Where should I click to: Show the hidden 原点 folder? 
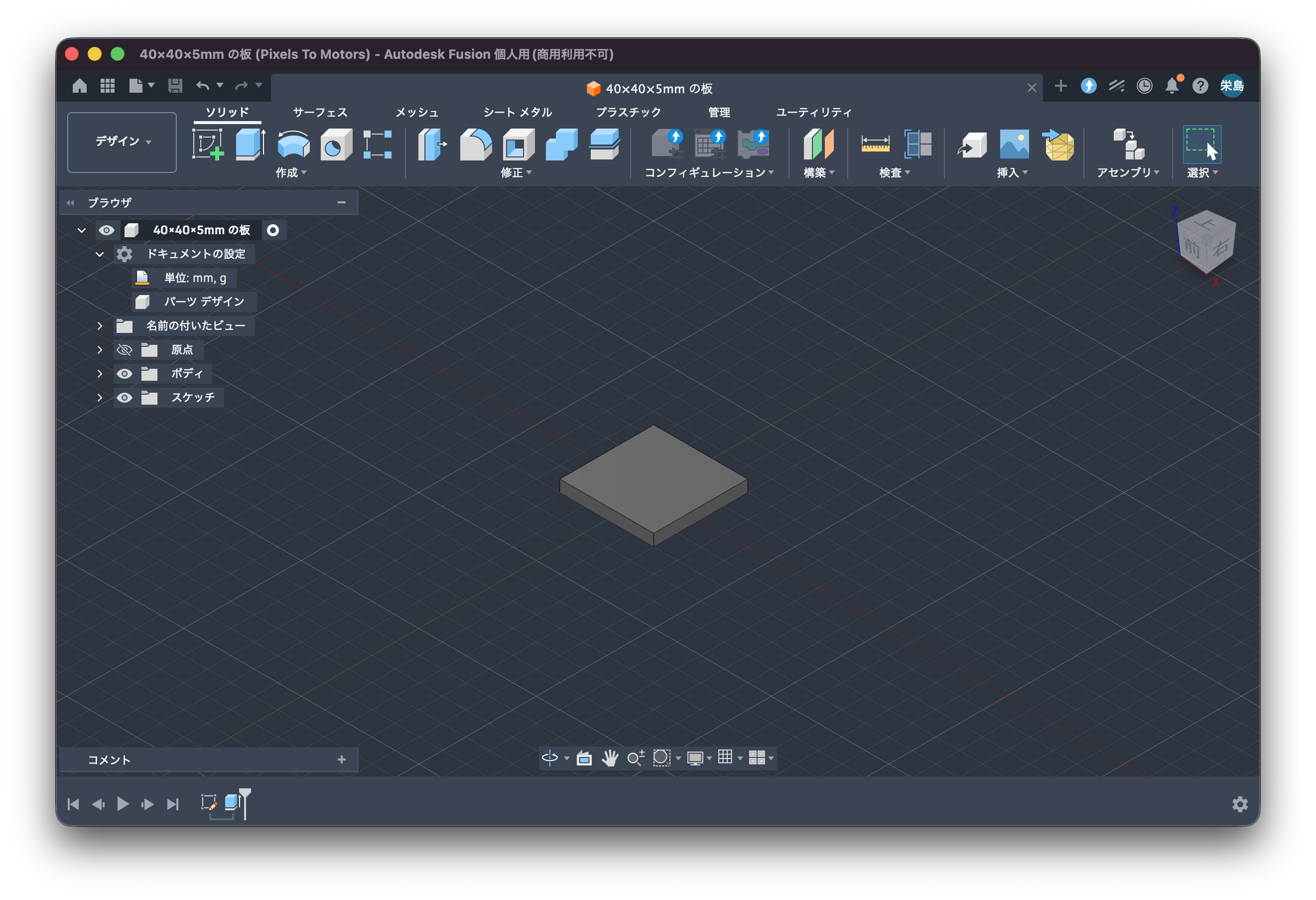click(125, 350)
